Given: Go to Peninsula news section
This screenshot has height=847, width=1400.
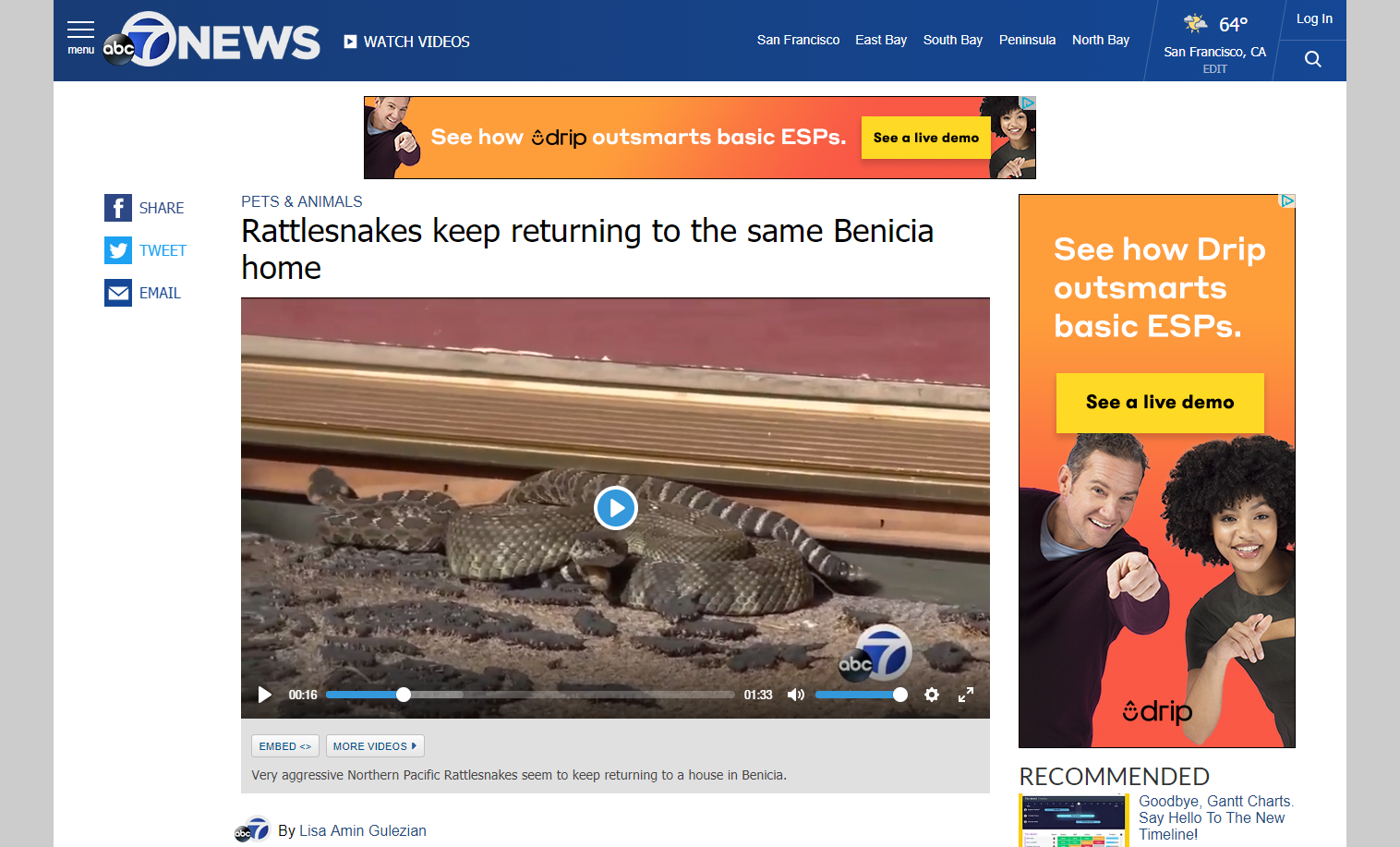Looking at the screenshot, I should click(x=1027, y=40).
